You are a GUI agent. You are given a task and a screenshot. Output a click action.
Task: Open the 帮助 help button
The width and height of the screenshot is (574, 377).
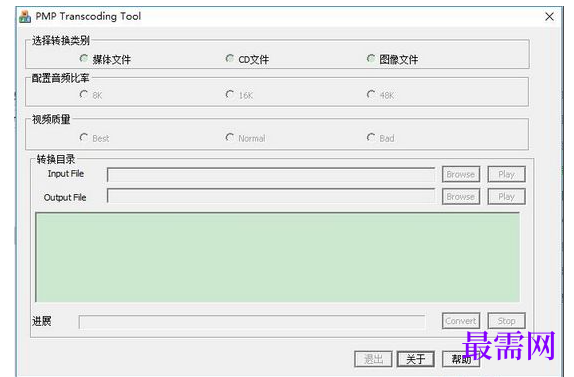click(x=461, y=359)
